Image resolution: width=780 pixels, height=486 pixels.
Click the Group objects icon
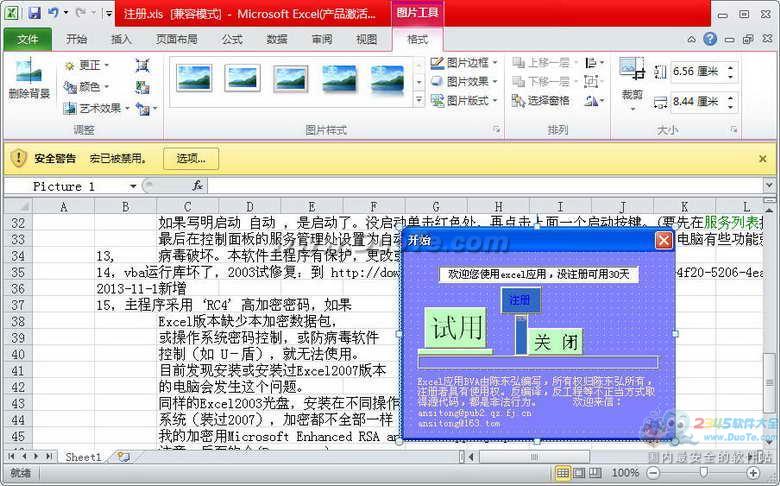593,81
